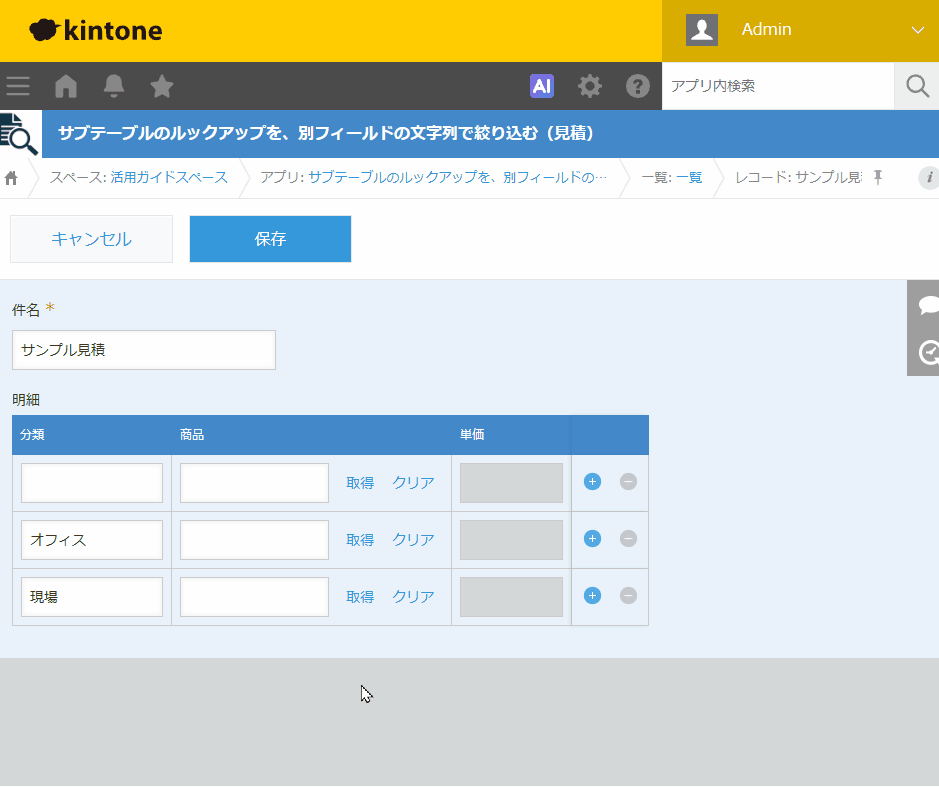Delete the blank first table row
Viewport: 939px width, 787px height.
(628, 482)
